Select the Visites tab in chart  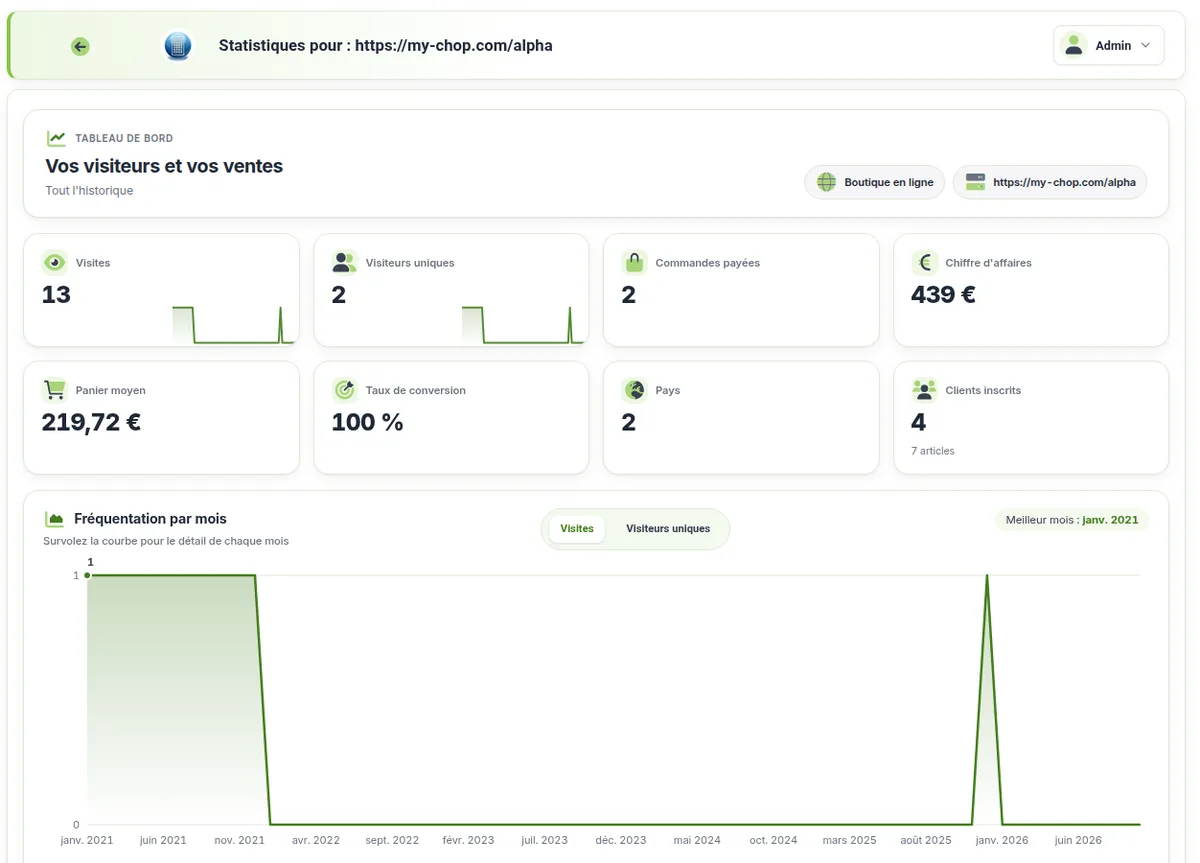pos(577,529)
